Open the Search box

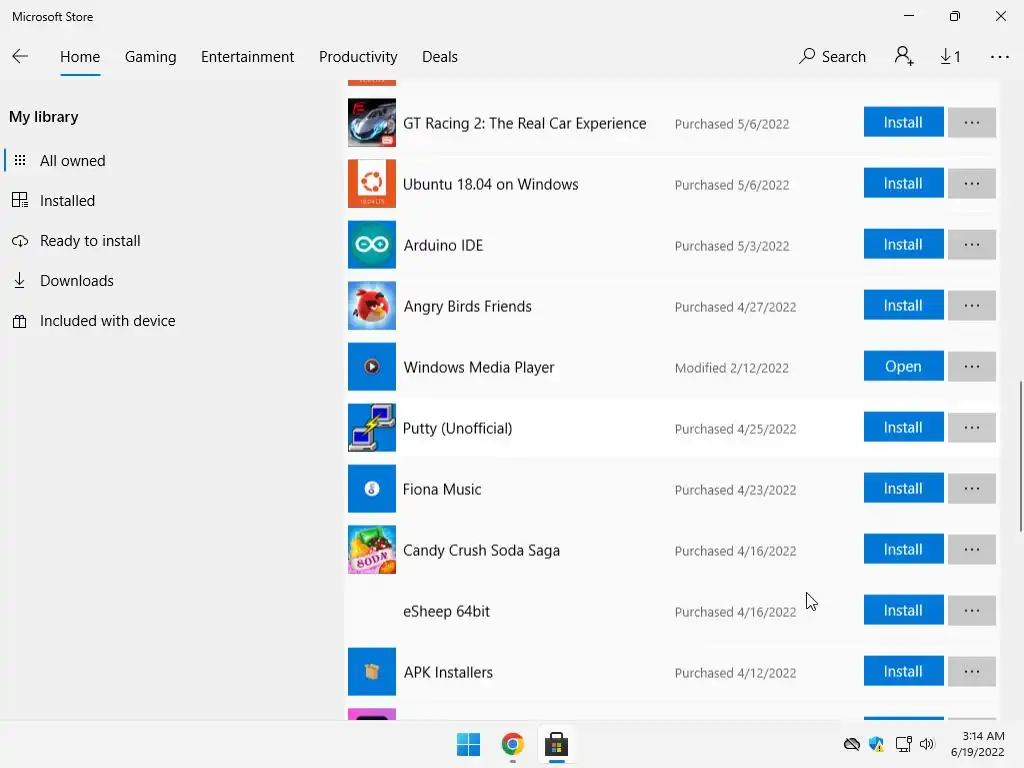click(x=832, y=56)
